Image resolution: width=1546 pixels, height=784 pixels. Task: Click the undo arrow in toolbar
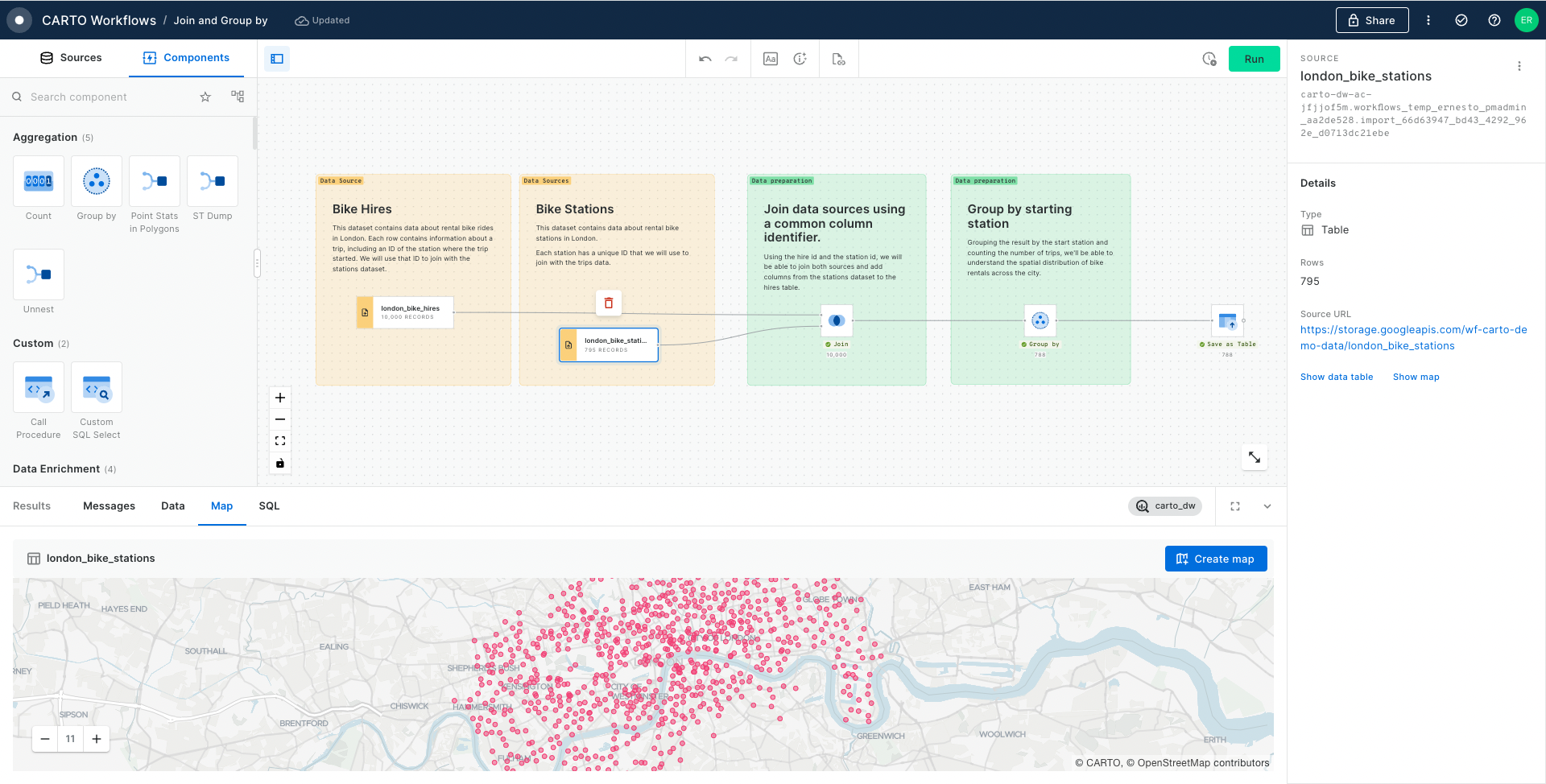[x=705, y=59]
